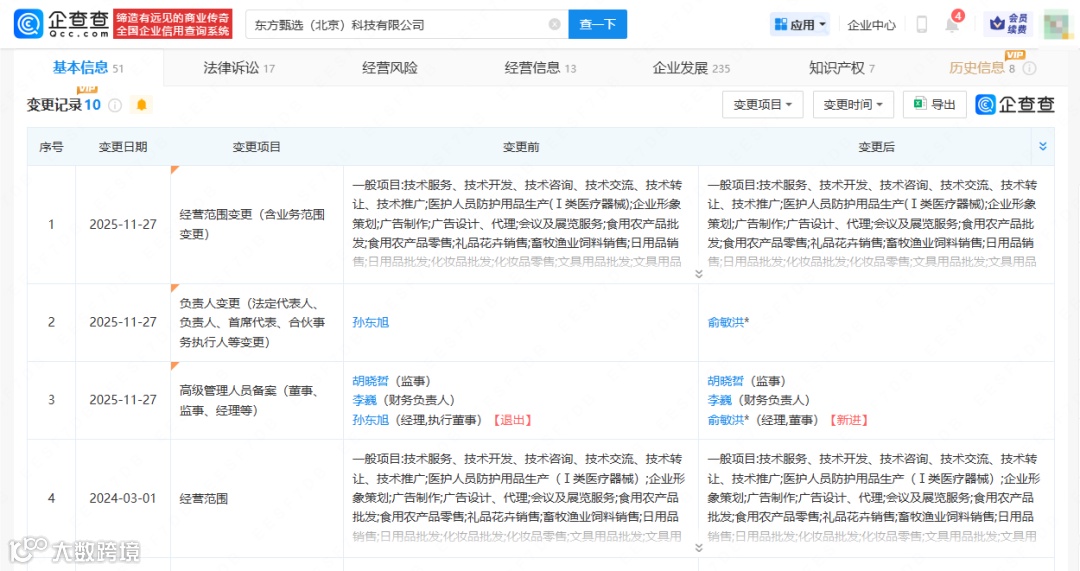Click the 变更项目 column header
This screenshot has width=1080, height=571.
256,147
